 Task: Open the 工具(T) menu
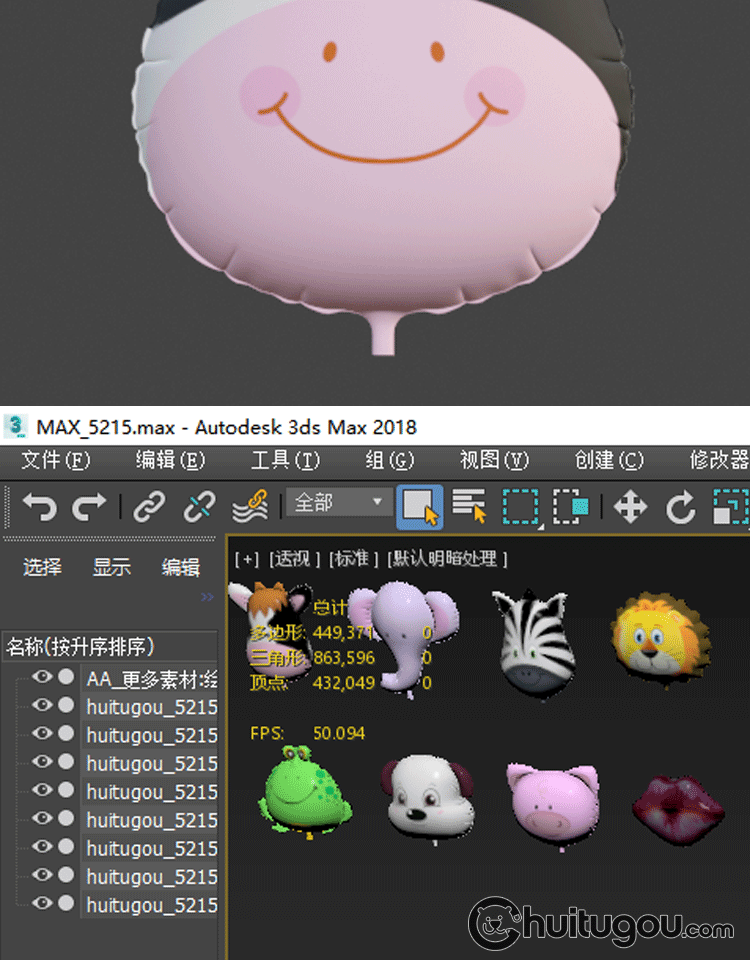point(285,460)
